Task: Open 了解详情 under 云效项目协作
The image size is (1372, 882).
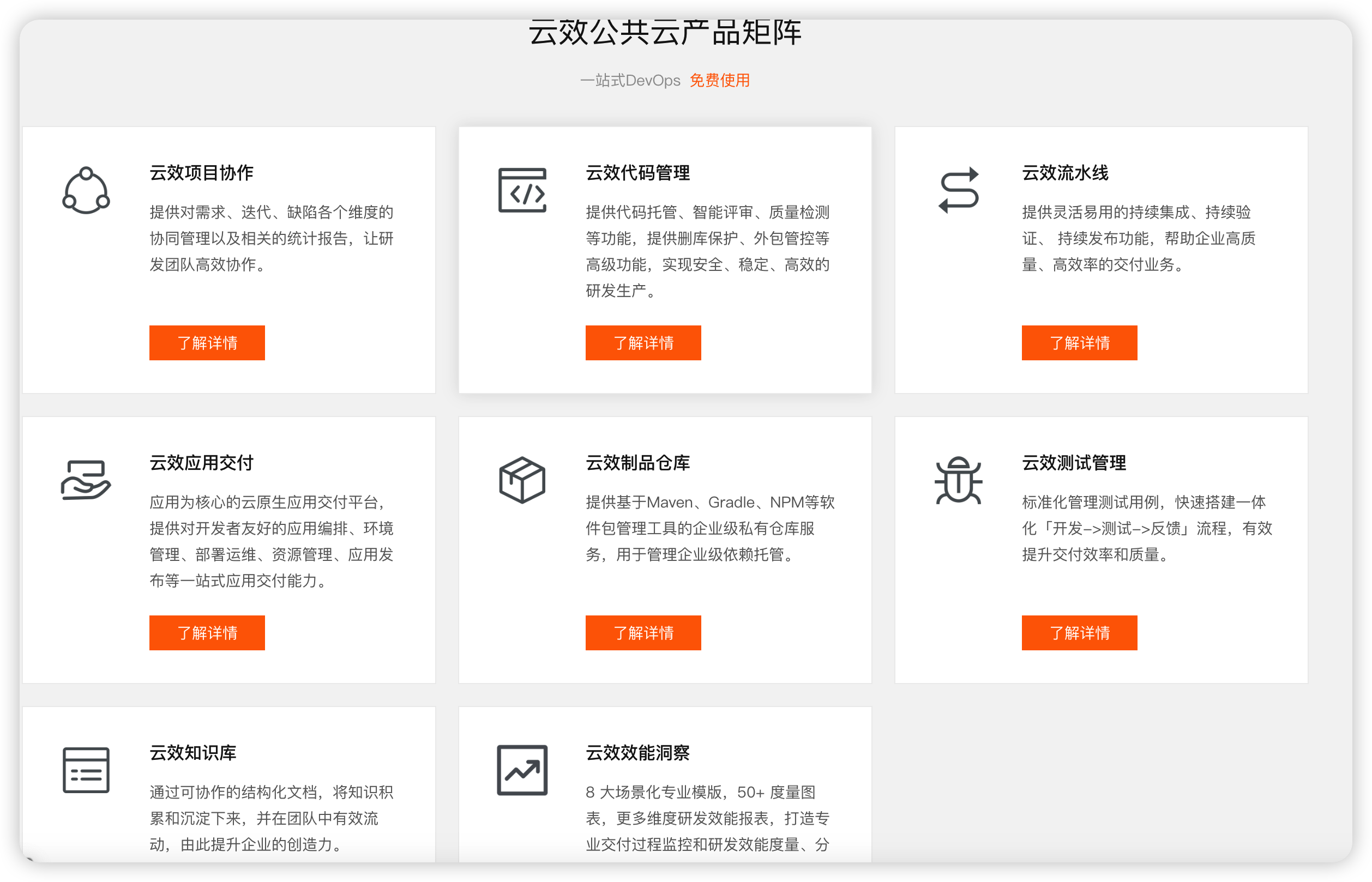Action: pyautogui.click(x=207, y=342)
